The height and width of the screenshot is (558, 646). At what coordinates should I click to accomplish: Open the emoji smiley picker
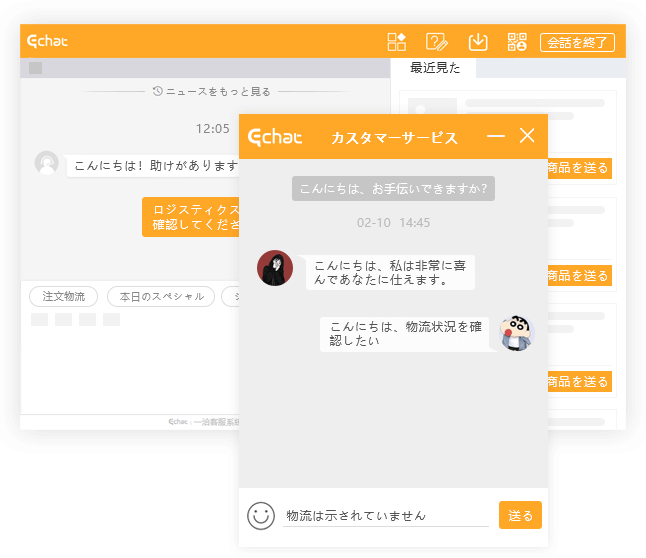[x=261, y=515]
